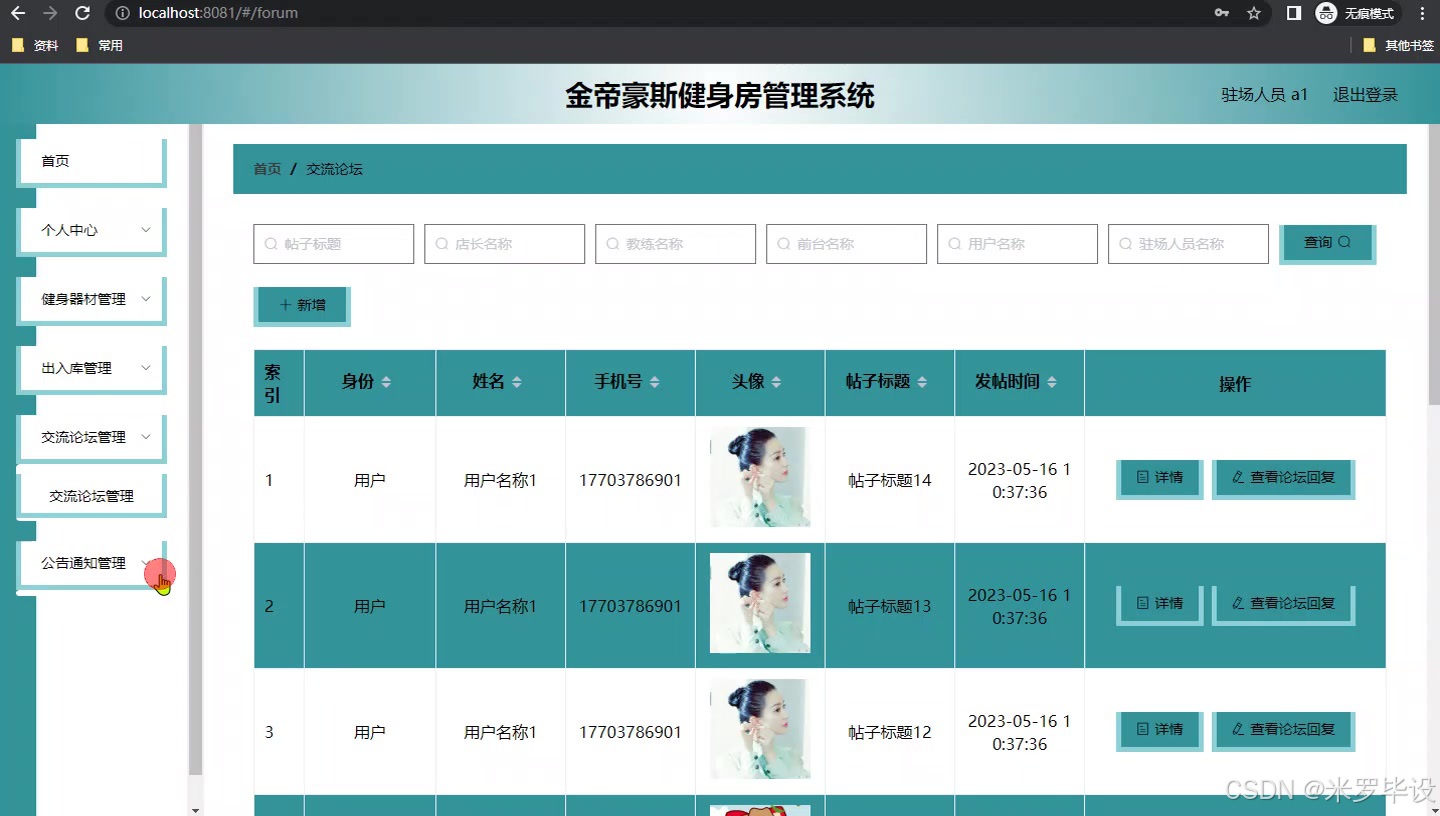Collapse the 交流论坛管理 parent menu
The image size is (1440, 816).
point(92,437)
